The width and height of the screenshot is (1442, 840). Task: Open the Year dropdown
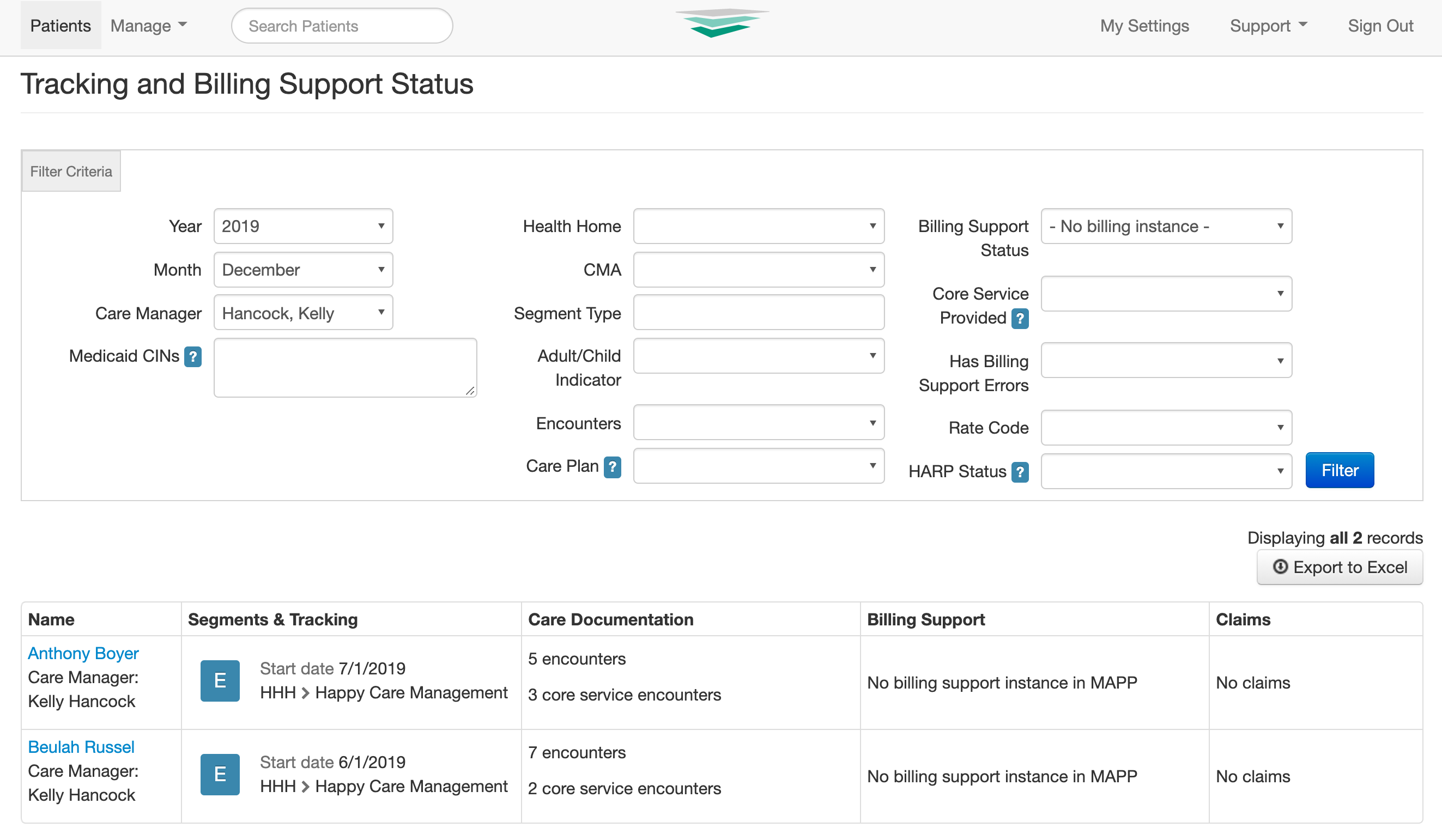pos(303,227)
